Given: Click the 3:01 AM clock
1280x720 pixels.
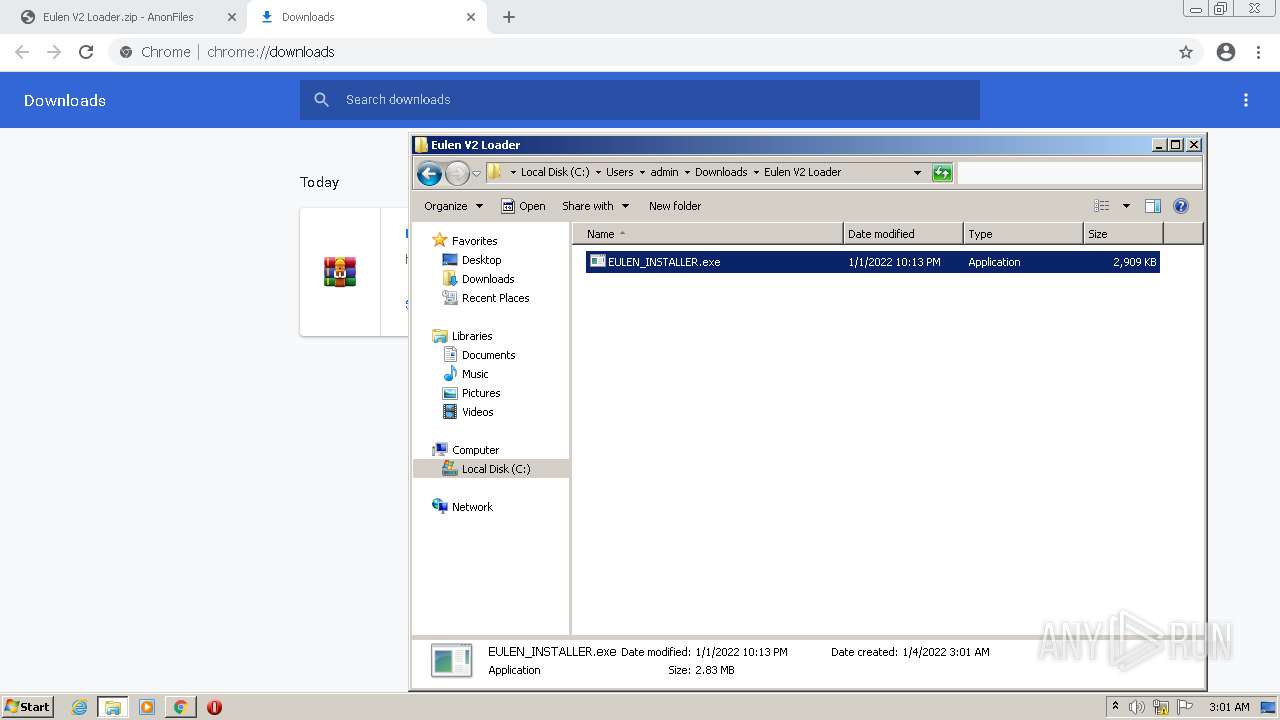Looking at the screenshot, I should click(1229, 707).
